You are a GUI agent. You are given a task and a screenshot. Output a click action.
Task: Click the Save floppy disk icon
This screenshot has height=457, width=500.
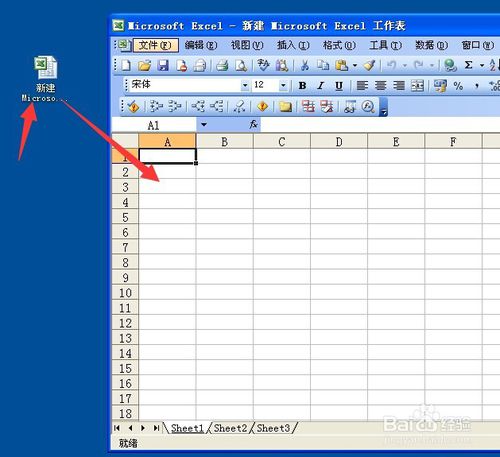163,65
